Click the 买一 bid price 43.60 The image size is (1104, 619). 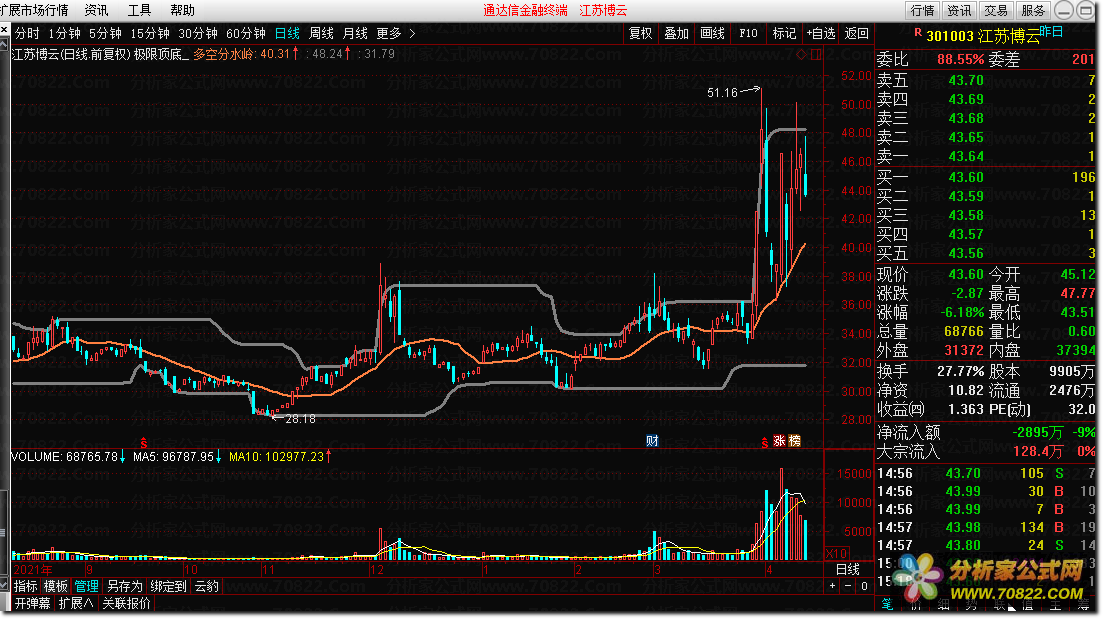966,177
